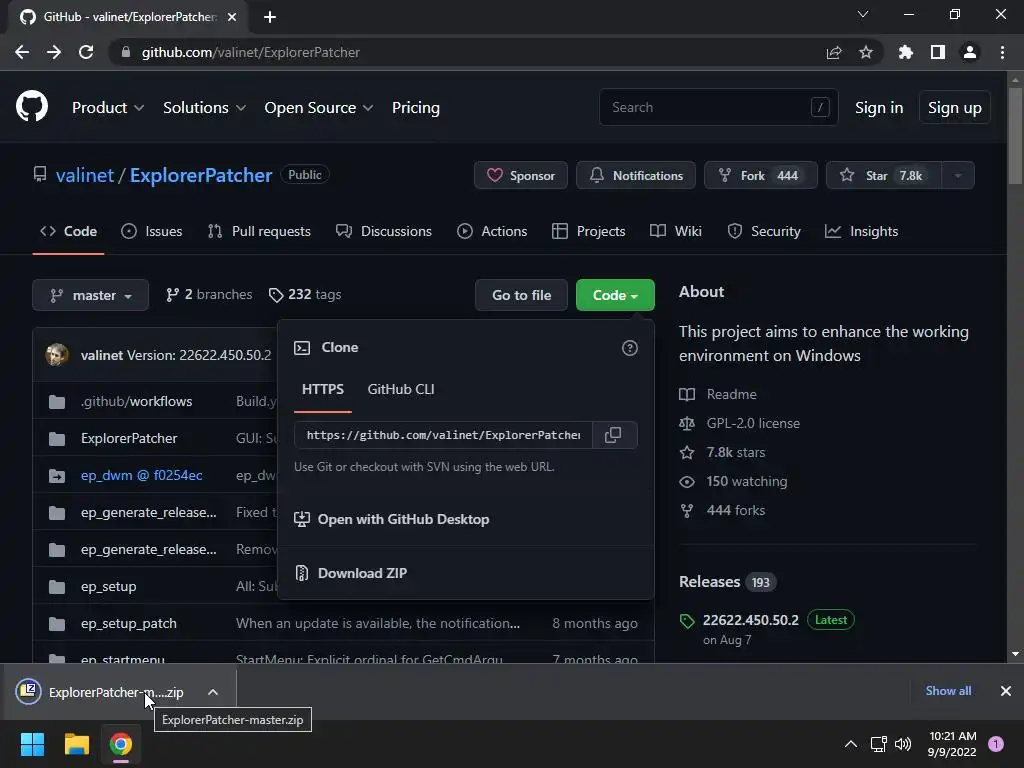1024x768 pixels.
Task: Open the clone help question-mark icon
Action: click(x=630, y=348)
